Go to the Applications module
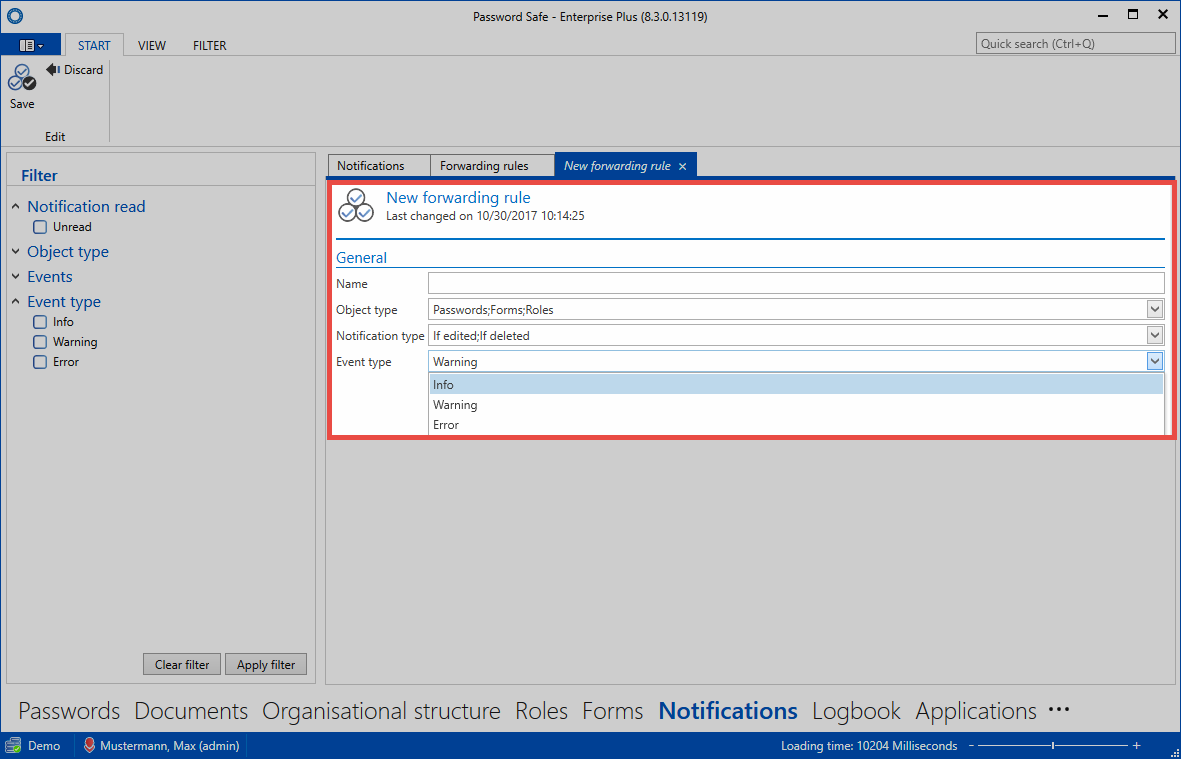 tap(976, 710)
